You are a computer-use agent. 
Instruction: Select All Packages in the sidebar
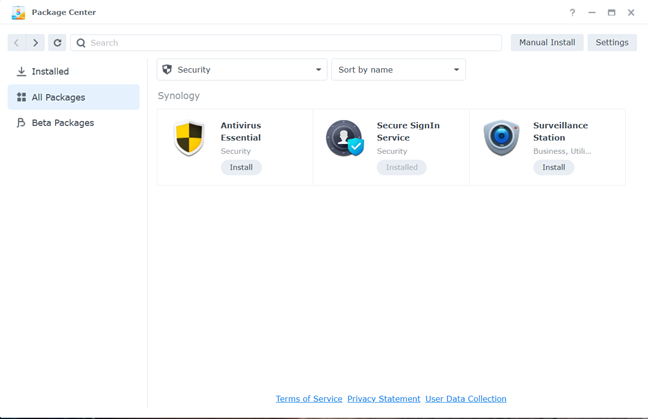pos(74,97)
